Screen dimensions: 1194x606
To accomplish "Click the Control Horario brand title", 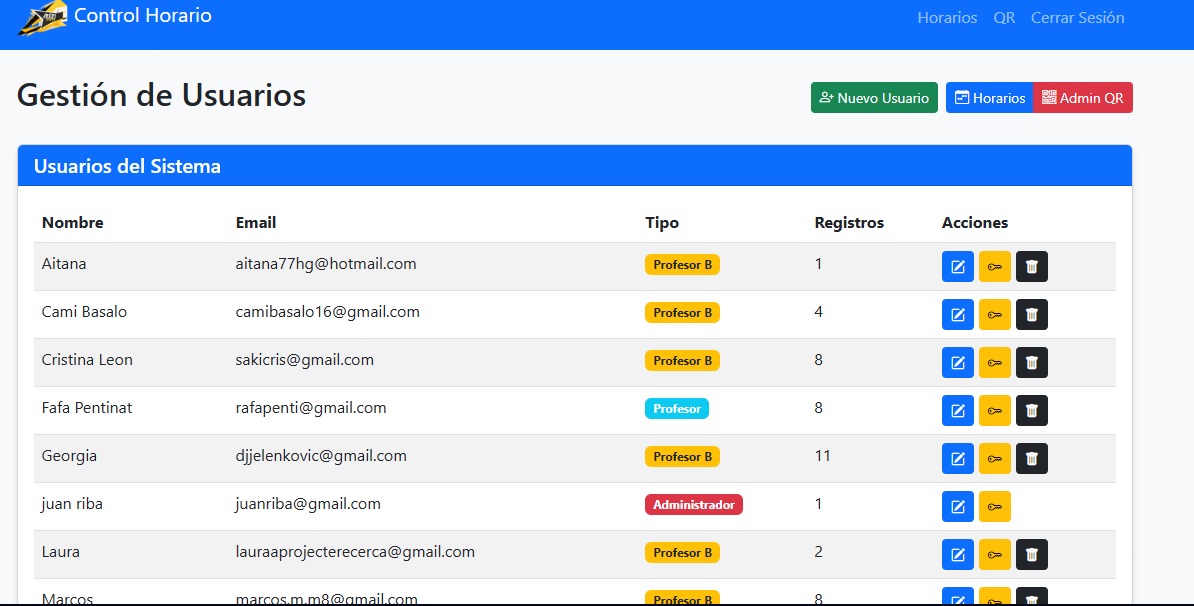I will pyautogui.click(x=143, y=16).
